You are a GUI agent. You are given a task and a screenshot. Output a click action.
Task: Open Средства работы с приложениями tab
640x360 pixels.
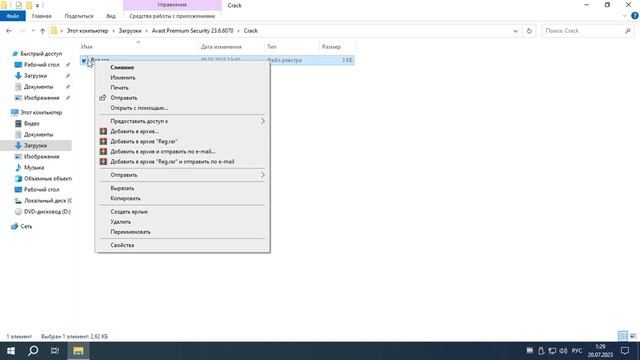point(172,16)
